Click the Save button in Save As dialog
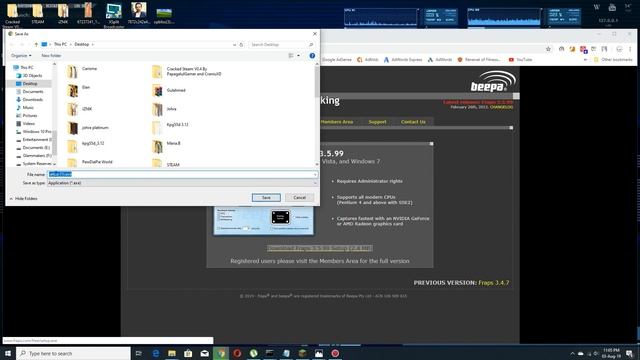Screen dimensions: 640x360 (266, 198)
